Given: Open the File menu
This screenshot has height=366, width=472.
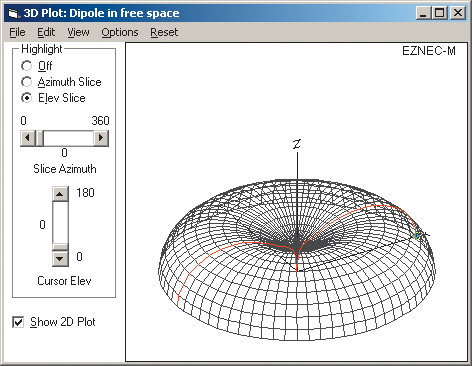Looking at the screenshot, I should coord(17,32).
